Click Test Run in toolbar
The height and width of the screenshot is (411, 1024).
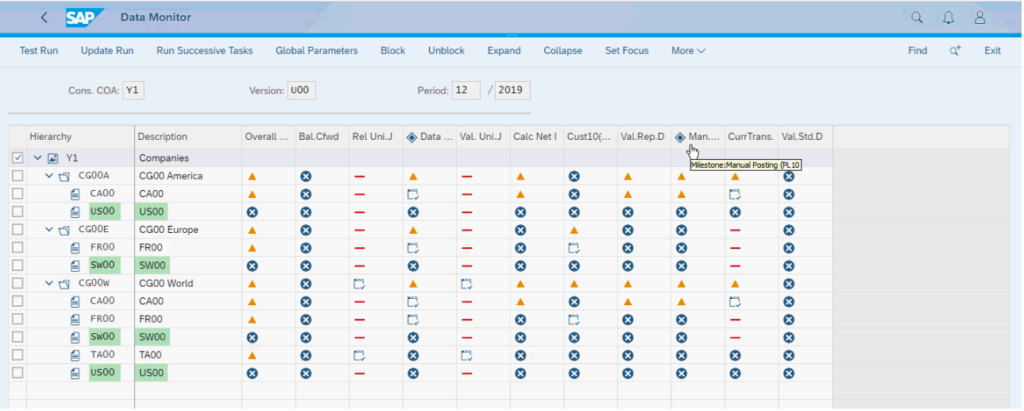tap(39, 50)
